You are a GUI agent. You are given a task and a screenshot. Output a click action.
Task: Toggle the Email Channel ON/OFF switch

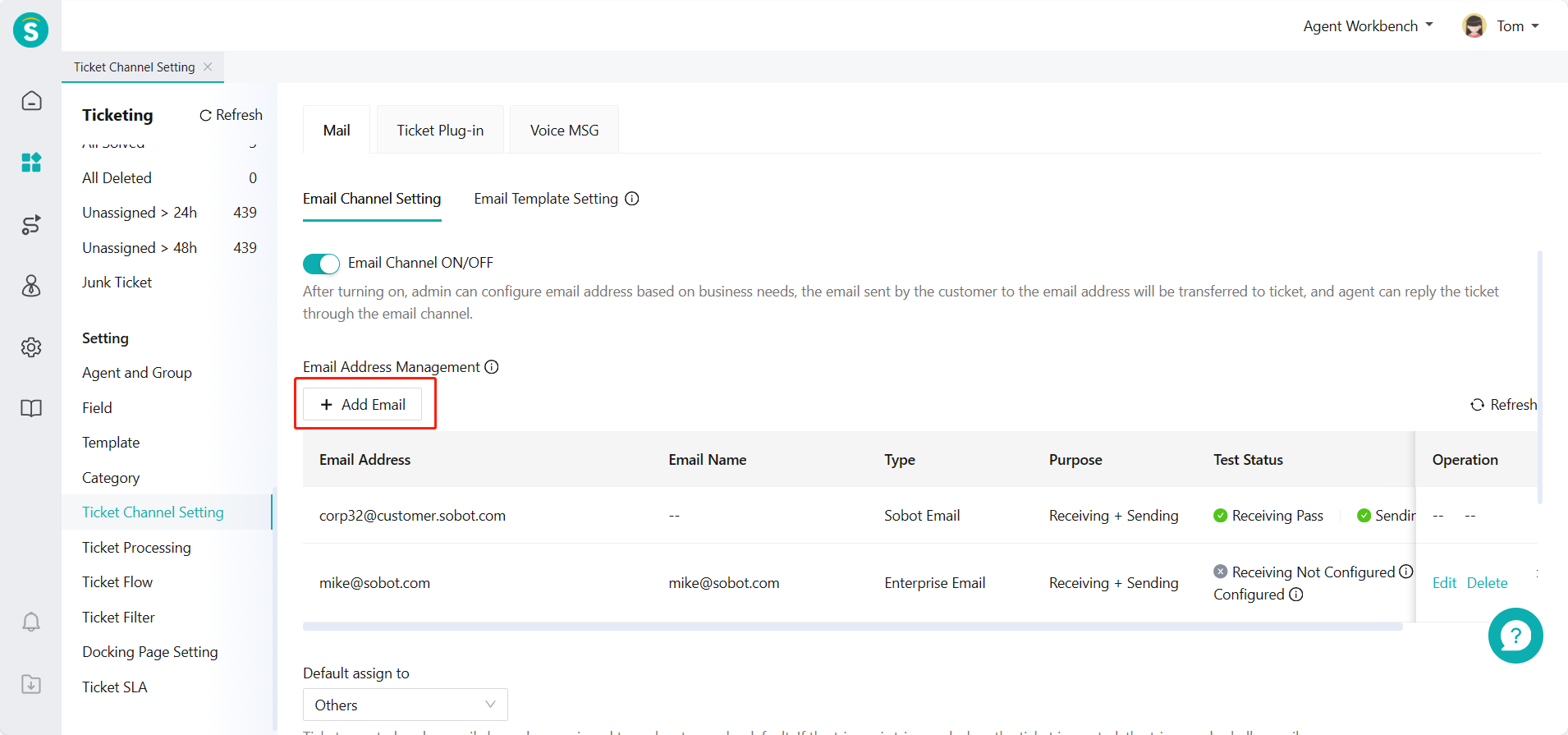(x=321, y=264)
